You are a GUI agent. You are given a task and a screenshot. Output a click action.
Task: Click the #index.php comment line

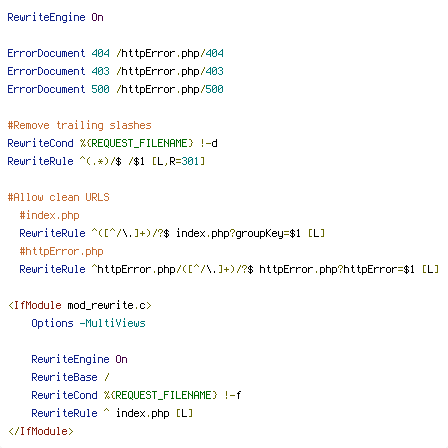pyautogui.click(x=49, y=215)
